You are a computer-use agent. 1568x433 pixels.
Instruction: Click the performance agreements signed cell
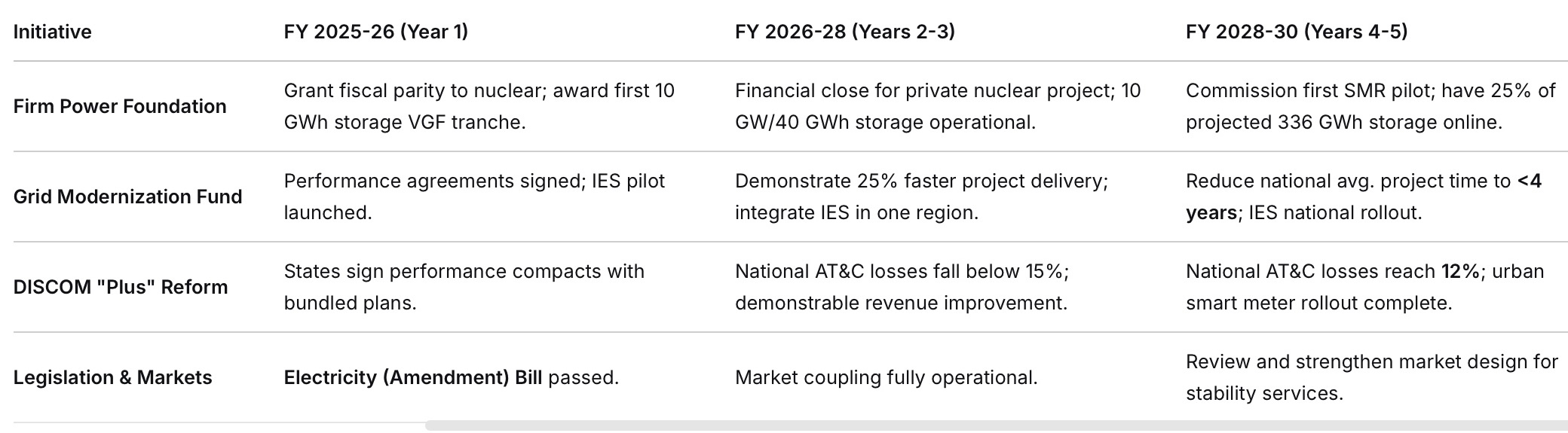point(474,197)
